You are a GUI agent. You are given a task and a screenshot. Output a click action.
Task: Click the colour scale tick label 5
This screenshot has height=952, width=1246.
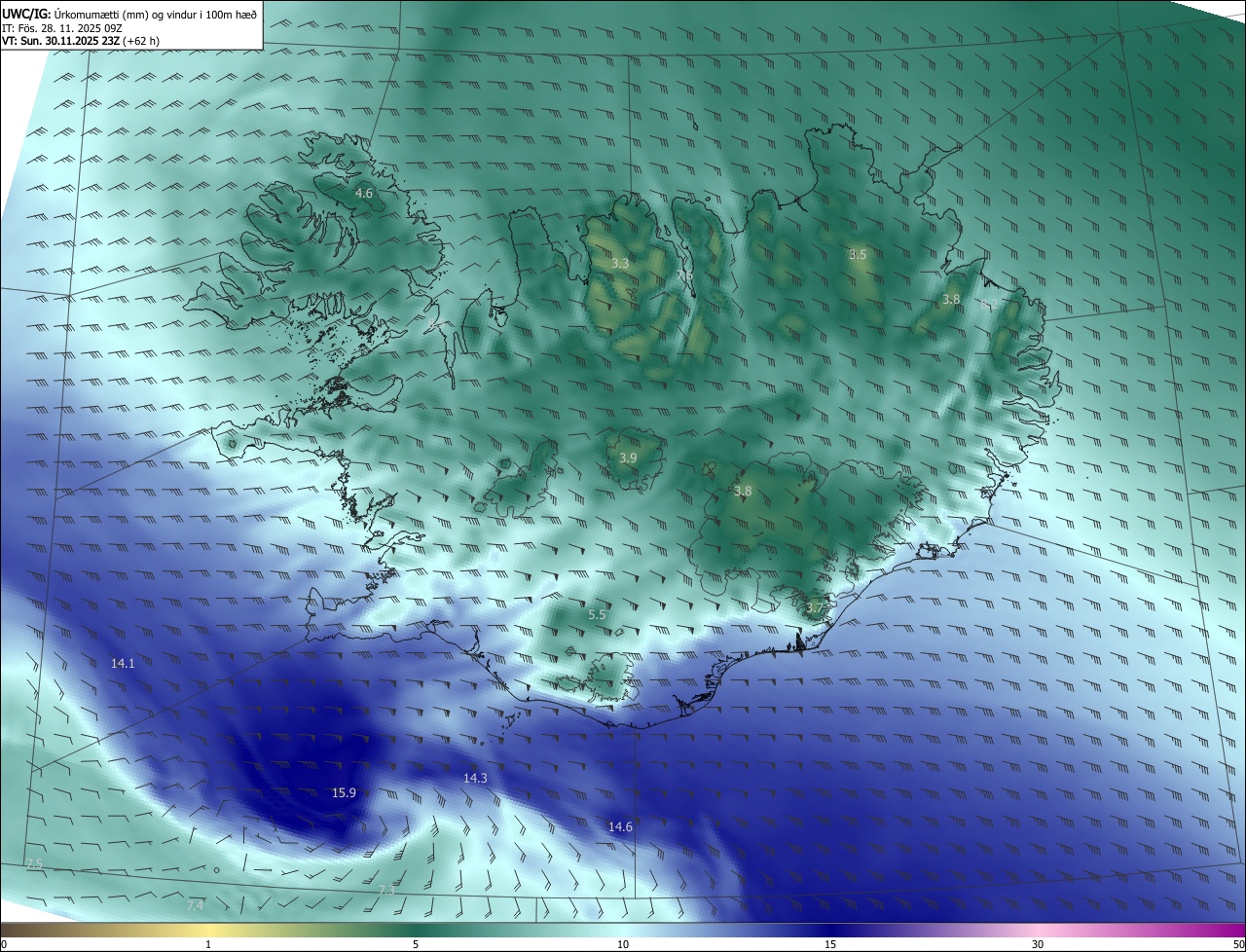pos(416,944)
